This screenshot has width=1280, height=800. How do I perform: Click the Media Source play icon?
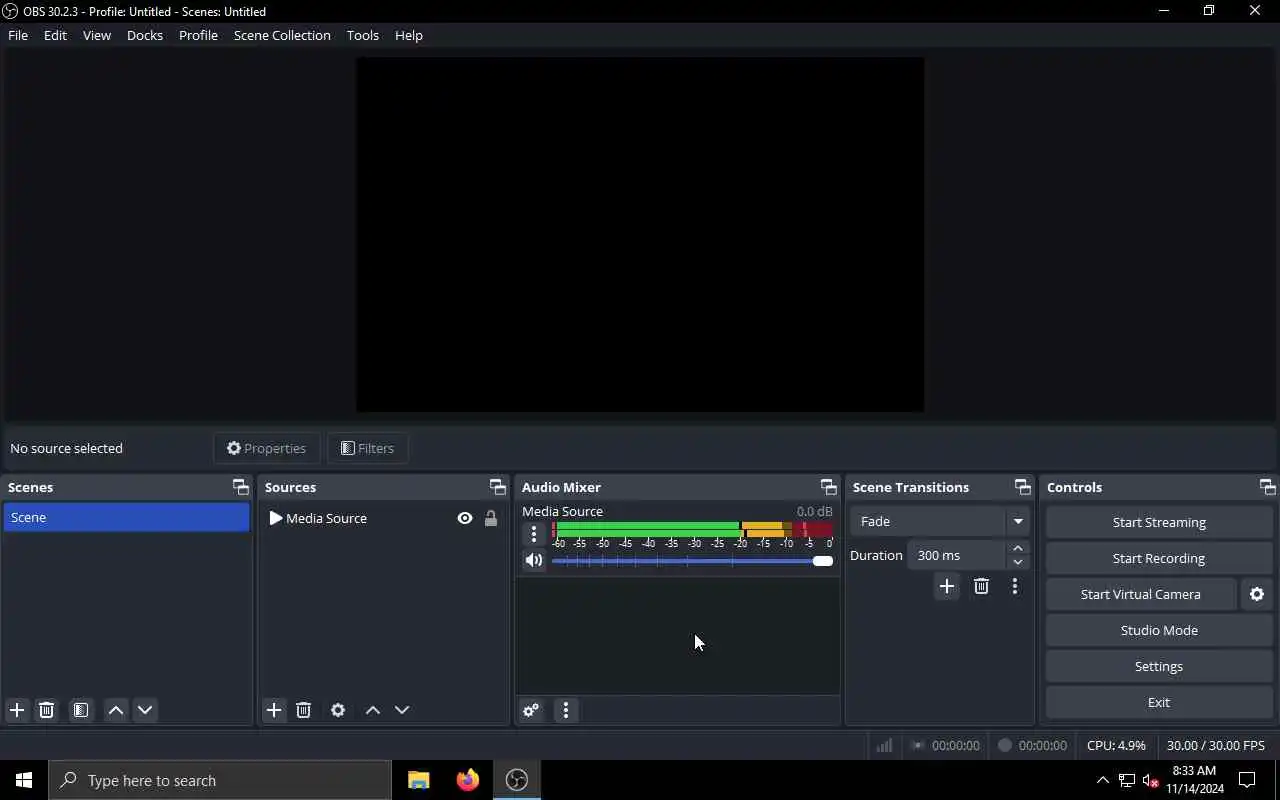coord(276,518)
